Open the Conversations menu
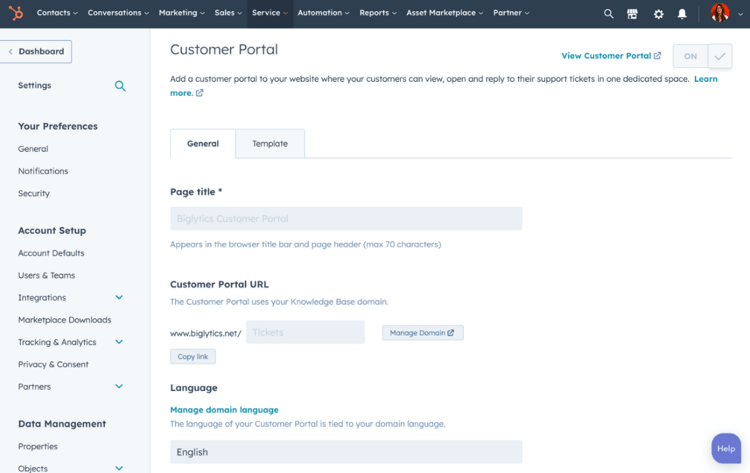Image resolution: width=750 pixels, height=473 pixels. point(118,13)
